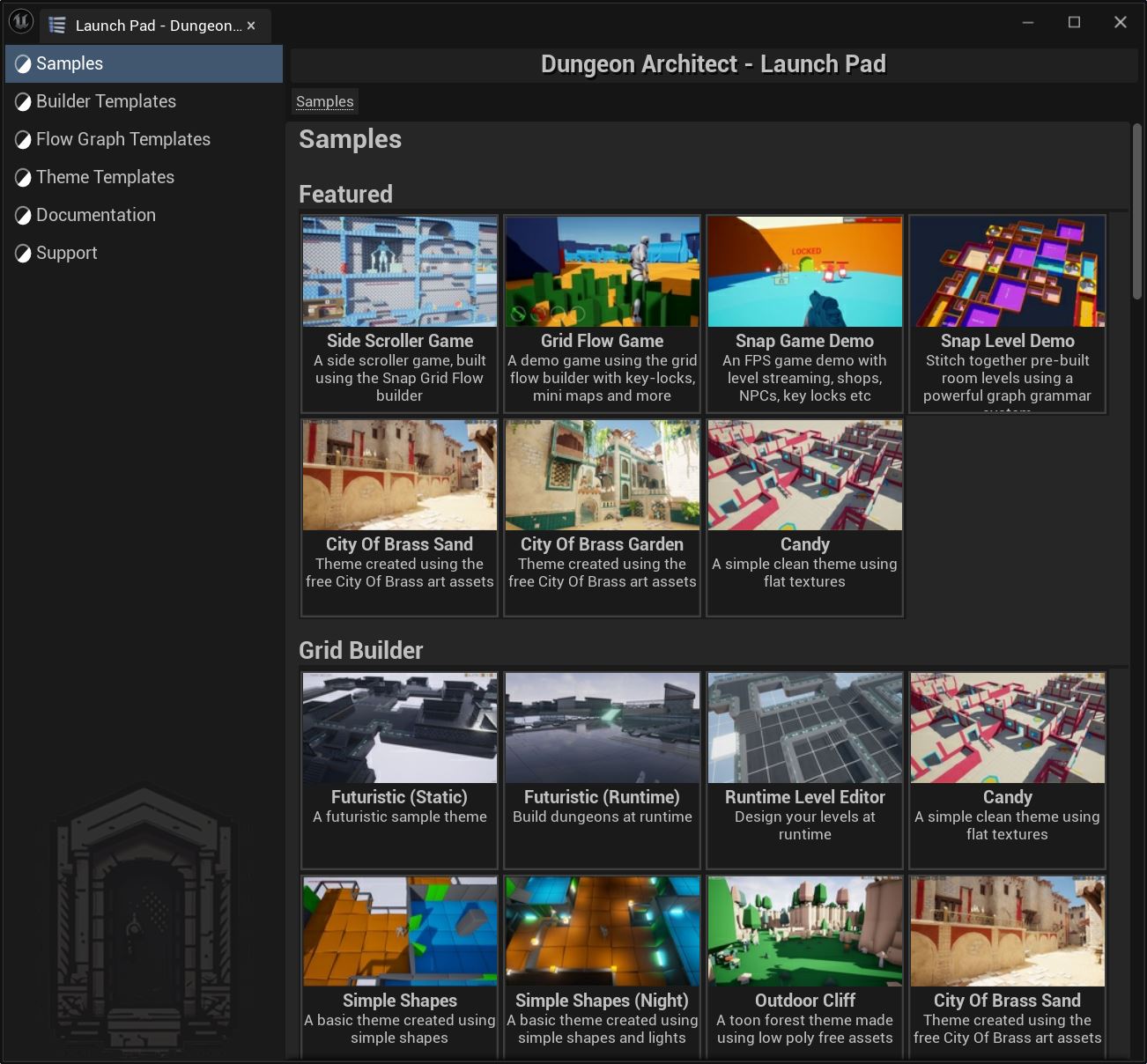
Task: Open the Simple Shapes thumbnail
Action: [x=400, y=931]
